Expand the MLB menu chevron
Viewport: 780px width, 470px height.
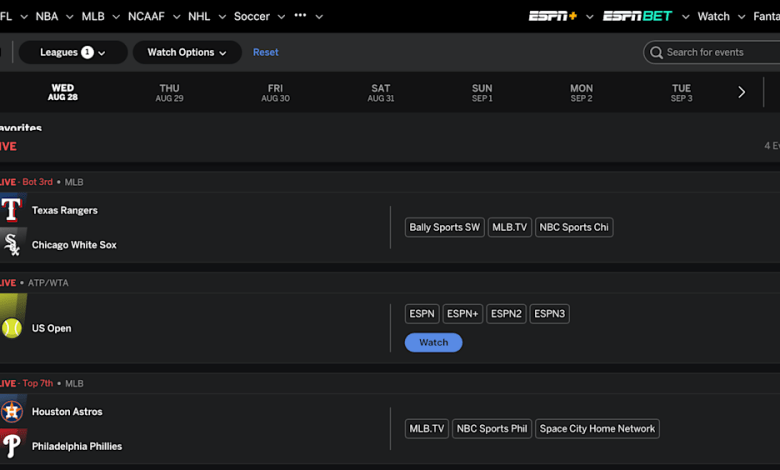(116, 17)
